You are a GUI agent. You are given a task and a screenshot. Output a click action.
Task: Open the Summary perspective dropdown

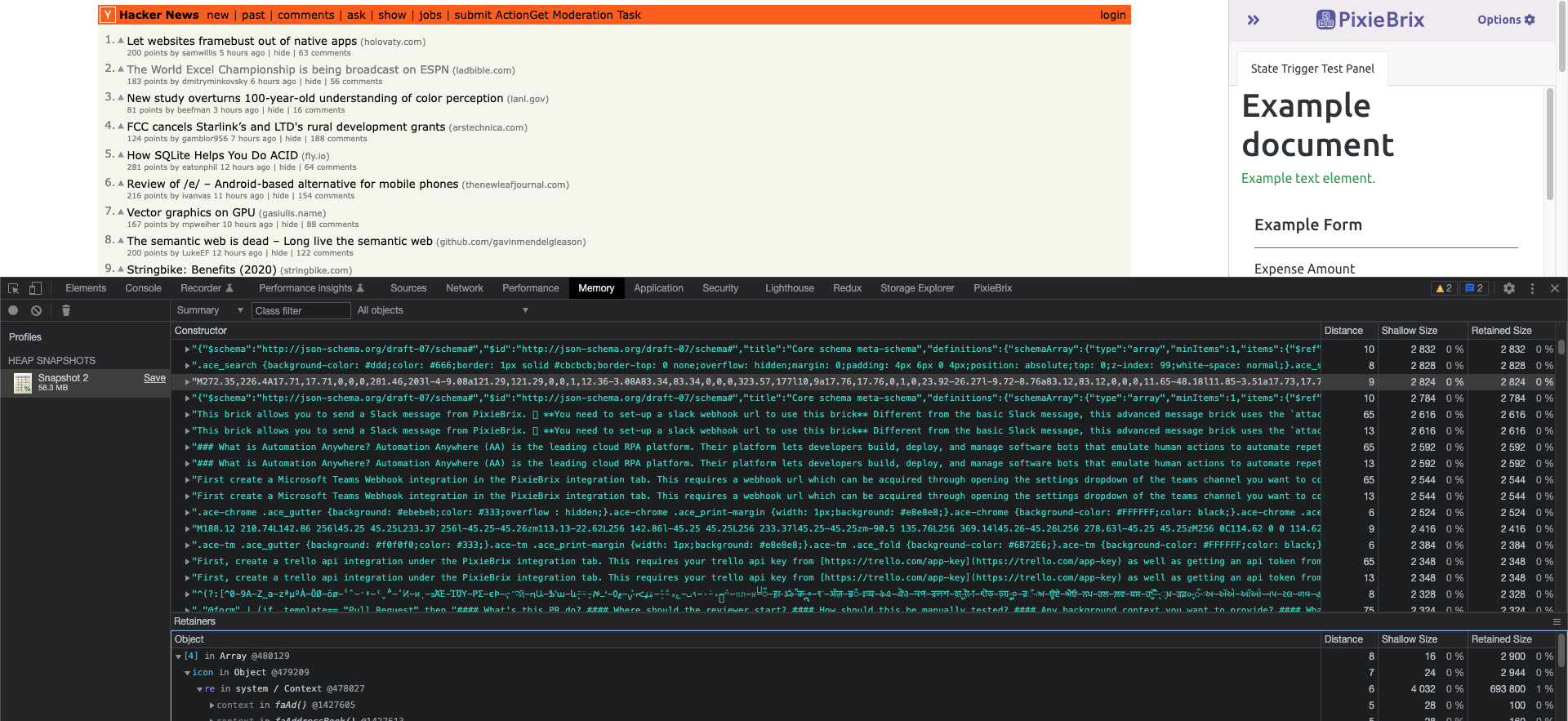click(x=210, y=310)
